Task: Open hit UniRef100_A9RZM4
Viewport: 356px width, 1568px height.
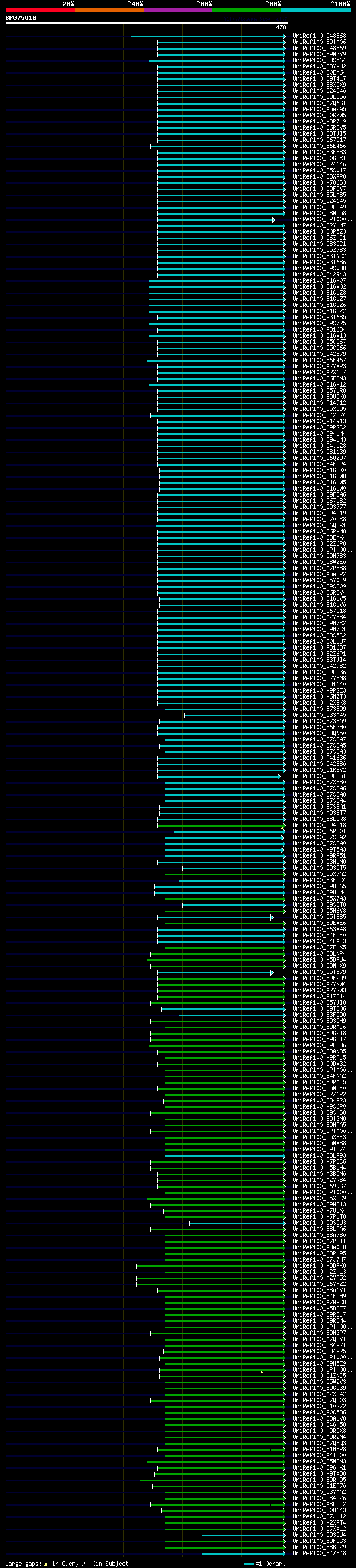Action: (319, 1437)
